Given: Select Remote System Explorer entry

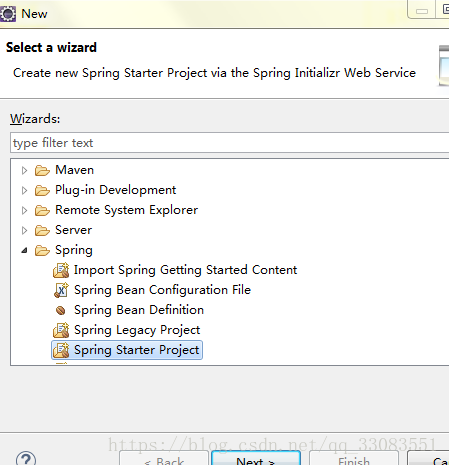Looking at the screenshot, I should [x=126, y=210].
